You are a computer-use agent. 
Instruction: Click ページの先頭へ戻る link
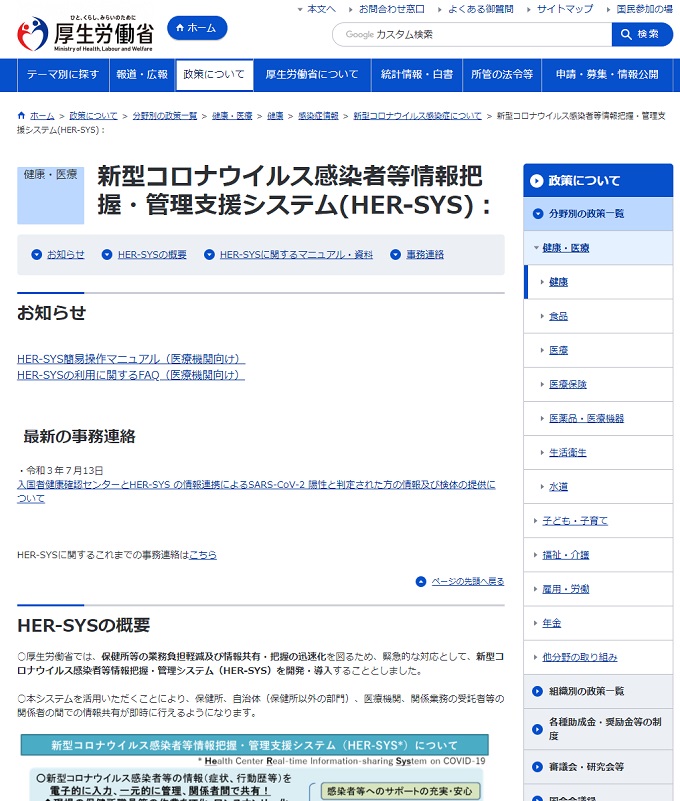pos(468,581)
